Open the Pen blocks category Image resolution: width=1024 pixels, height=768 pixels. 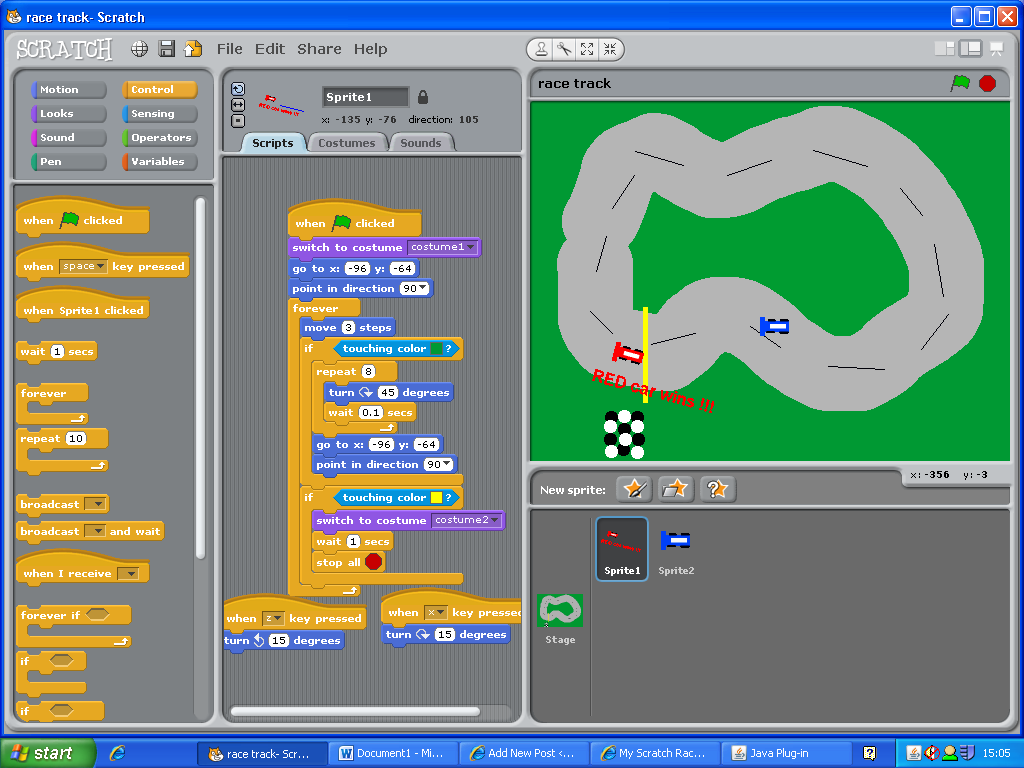[x=69, y=161]
